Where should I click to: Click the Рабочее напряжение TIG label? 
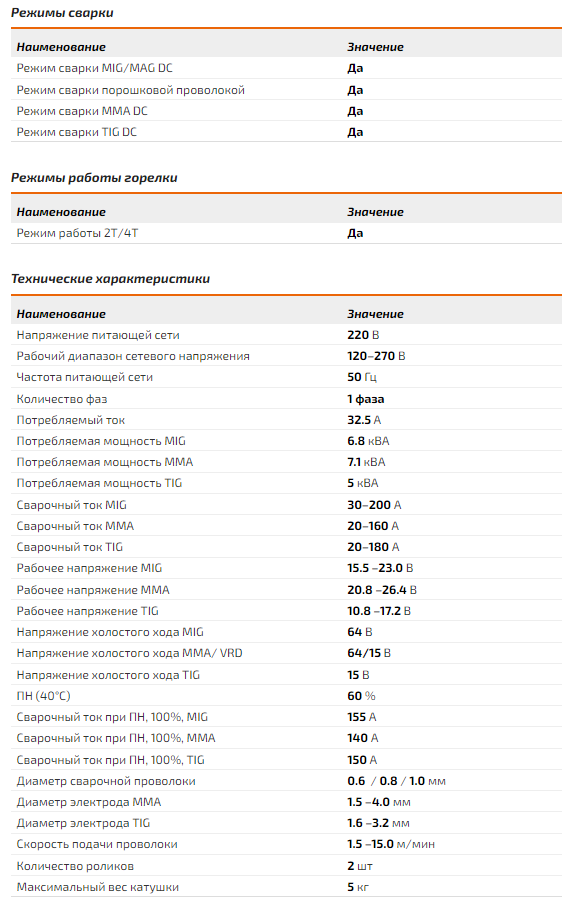tap(88, 611)
